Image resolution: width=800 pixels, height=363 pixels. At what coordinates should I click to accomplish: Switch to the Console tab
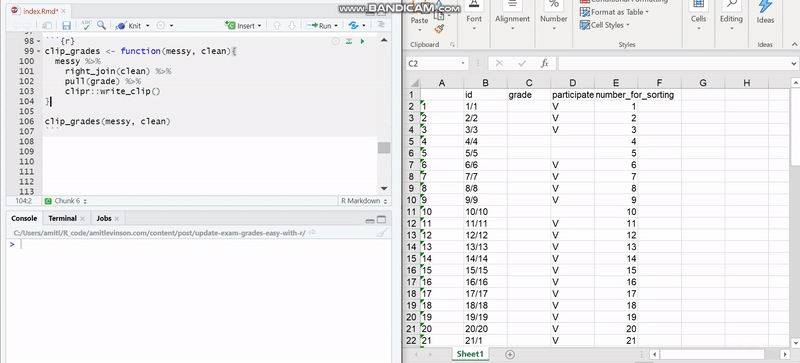[x=24, y=218]
